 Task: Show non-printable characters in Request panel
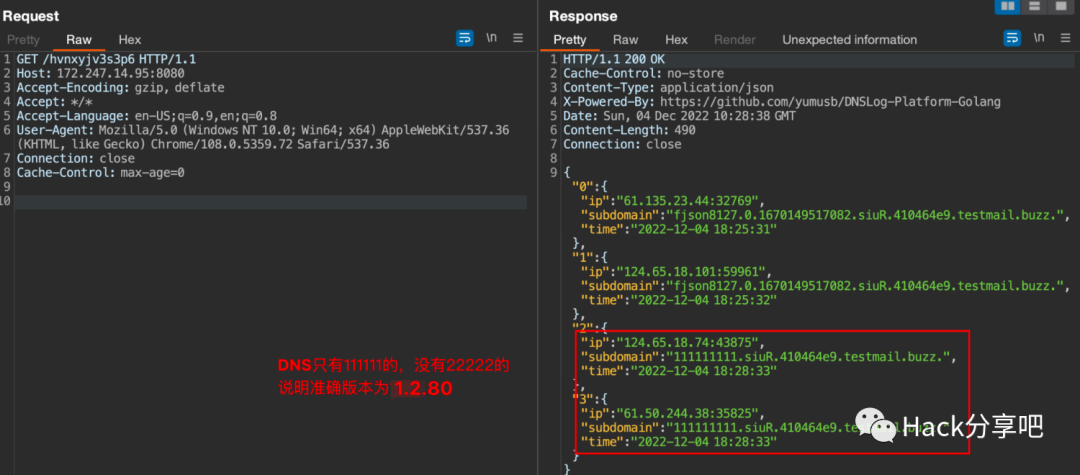[492, 39]
